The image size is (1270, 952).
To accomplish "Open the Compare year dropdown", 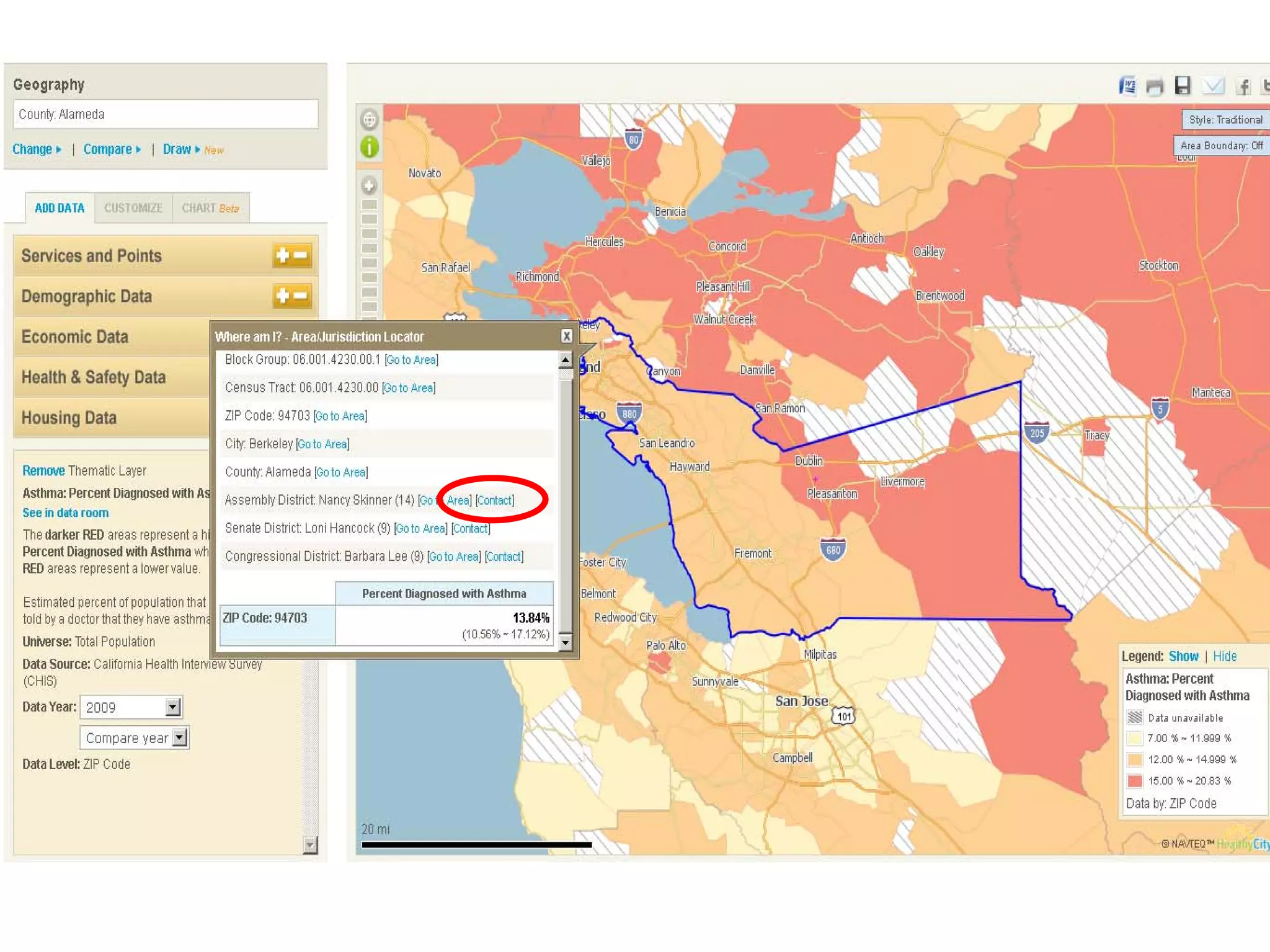I will tap(179, 738).
